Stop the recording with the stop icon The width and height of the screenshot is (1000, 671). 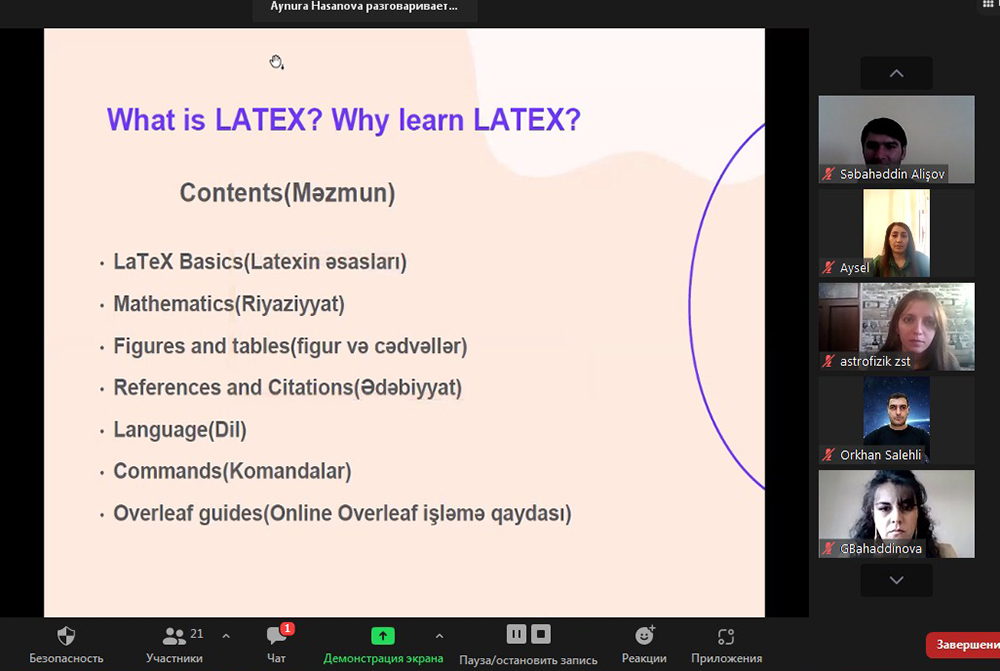click(540, 634)
